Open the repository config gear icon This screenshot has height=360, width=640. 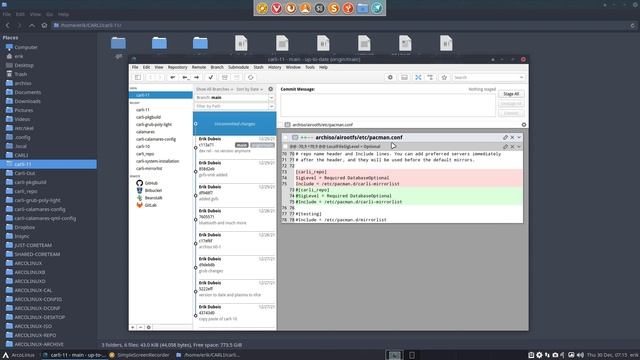pos(390,77)
